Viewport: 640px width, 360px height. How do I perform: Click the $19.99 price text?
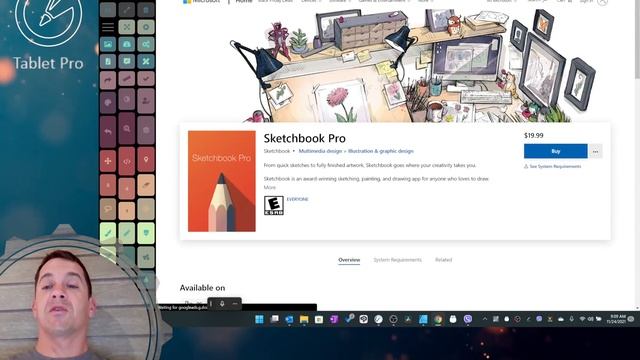coord(533,136)
